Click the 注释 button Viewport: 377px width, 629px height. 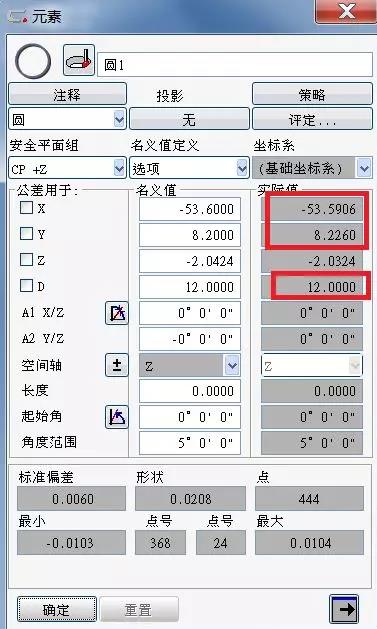click(x=67, y=94)
